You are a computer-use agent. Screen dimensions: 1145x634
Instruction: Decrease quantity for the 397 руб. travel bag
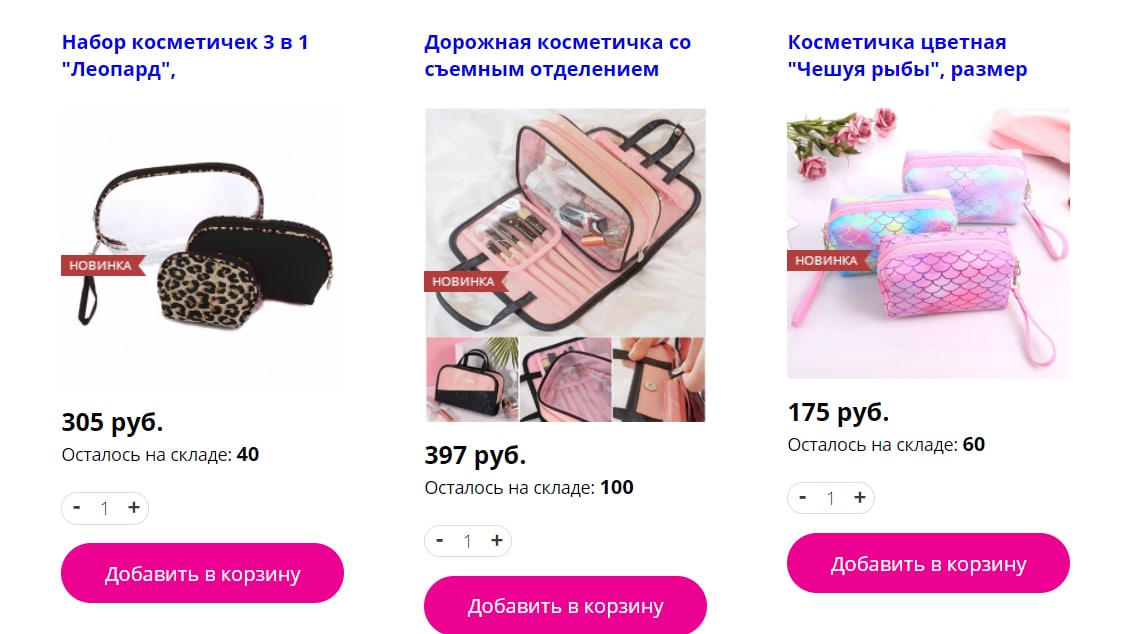(x=440, y=541)
